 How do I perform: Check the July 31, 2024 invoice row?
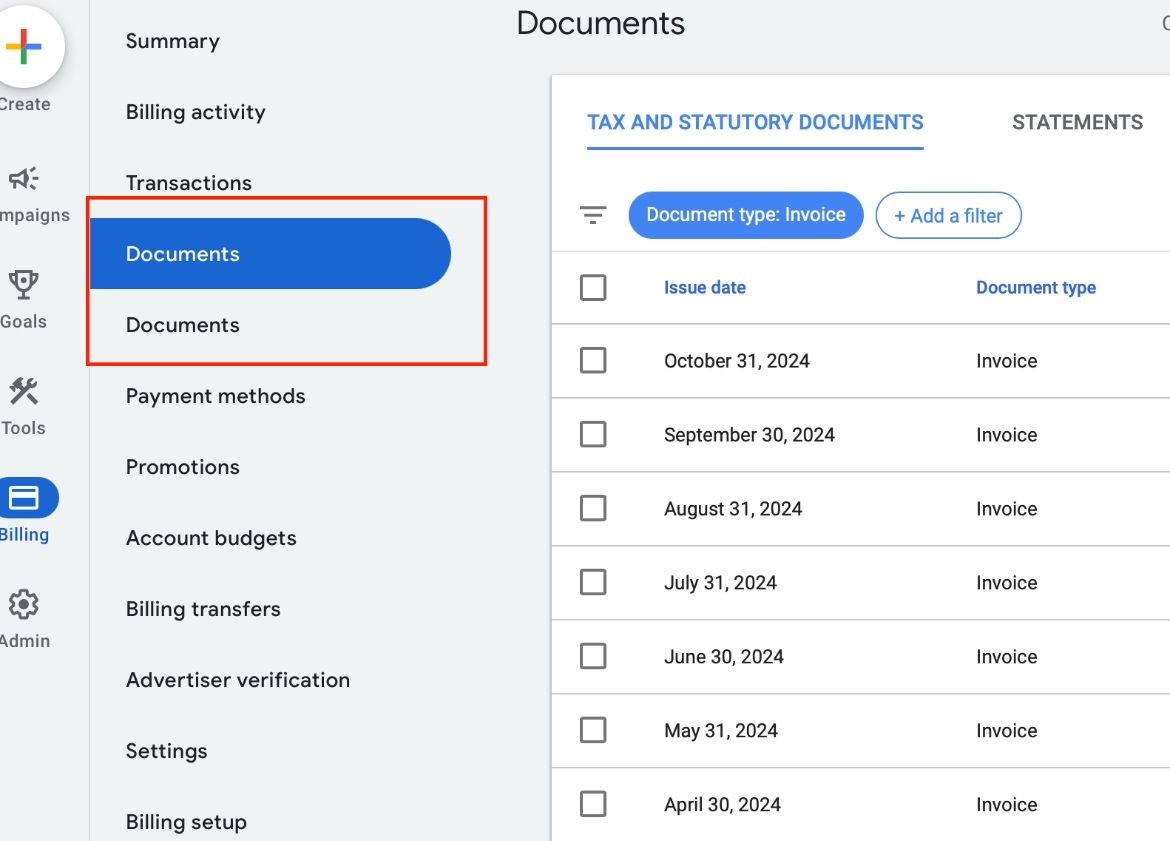coord(593,582)
